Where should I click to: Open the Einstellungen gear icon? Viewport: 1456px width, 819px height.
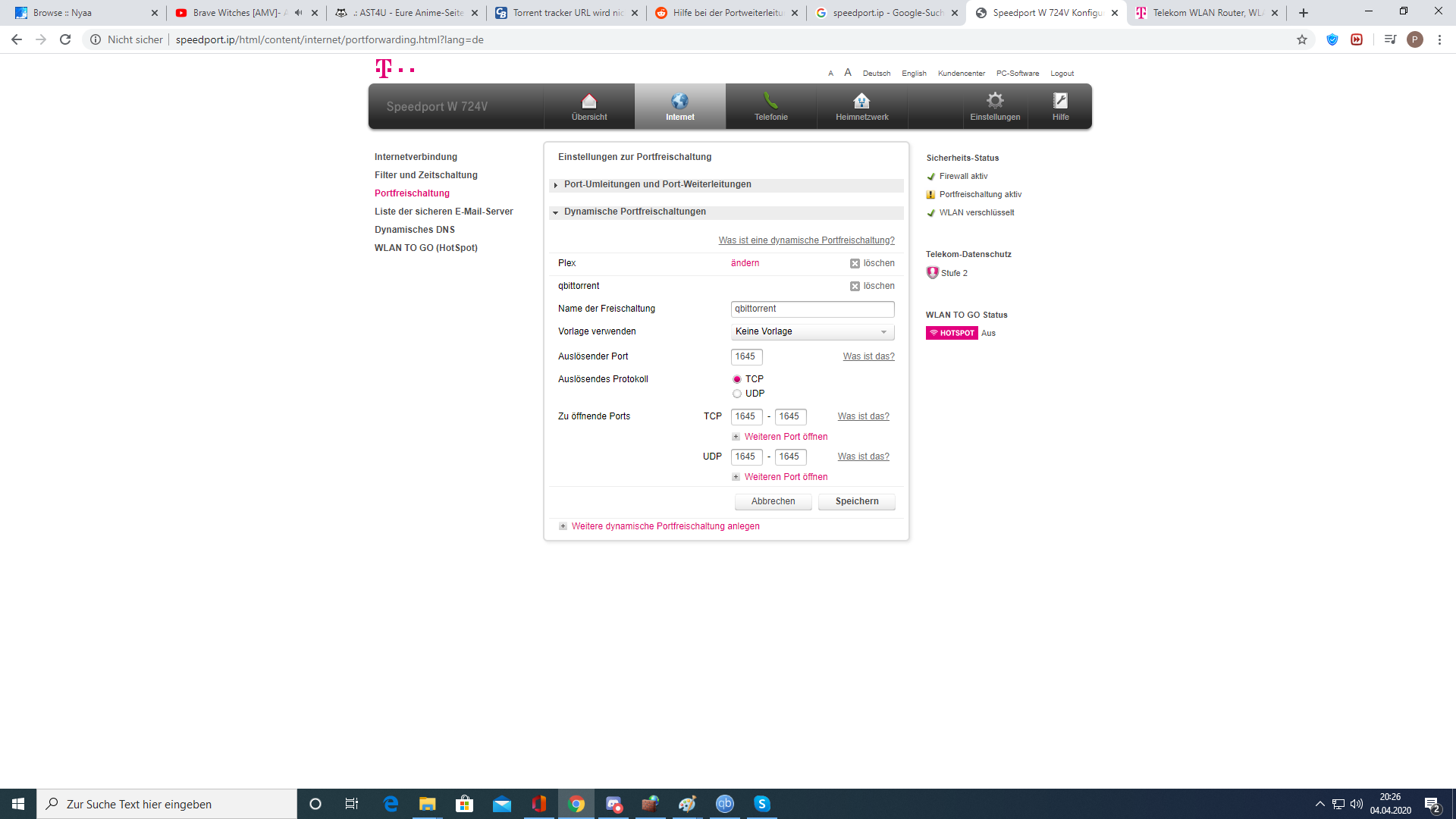pyautogui.click(x=995, y=102)
